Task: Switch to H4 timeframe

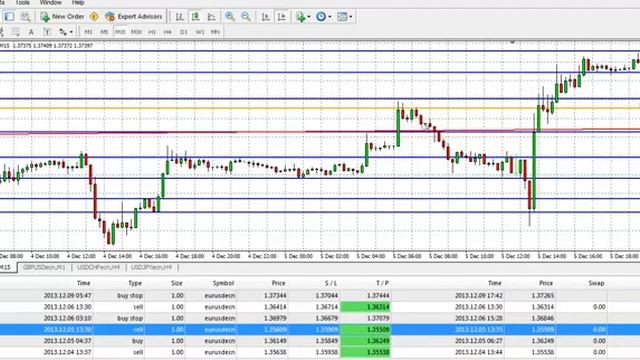Action: (167, 32)
